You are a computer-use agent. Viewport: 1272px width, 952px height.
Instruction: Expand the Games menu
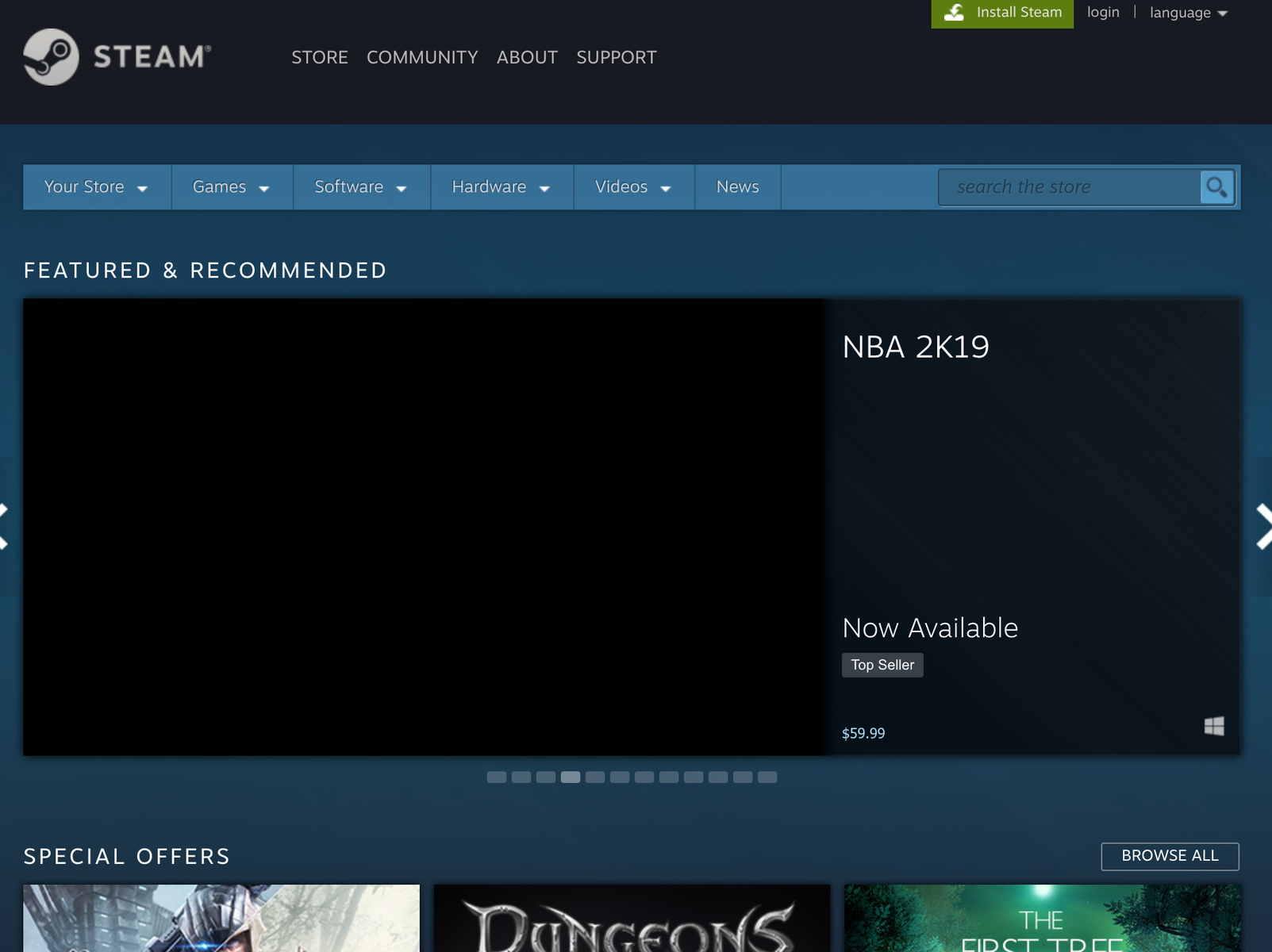[x=232, y=187]
